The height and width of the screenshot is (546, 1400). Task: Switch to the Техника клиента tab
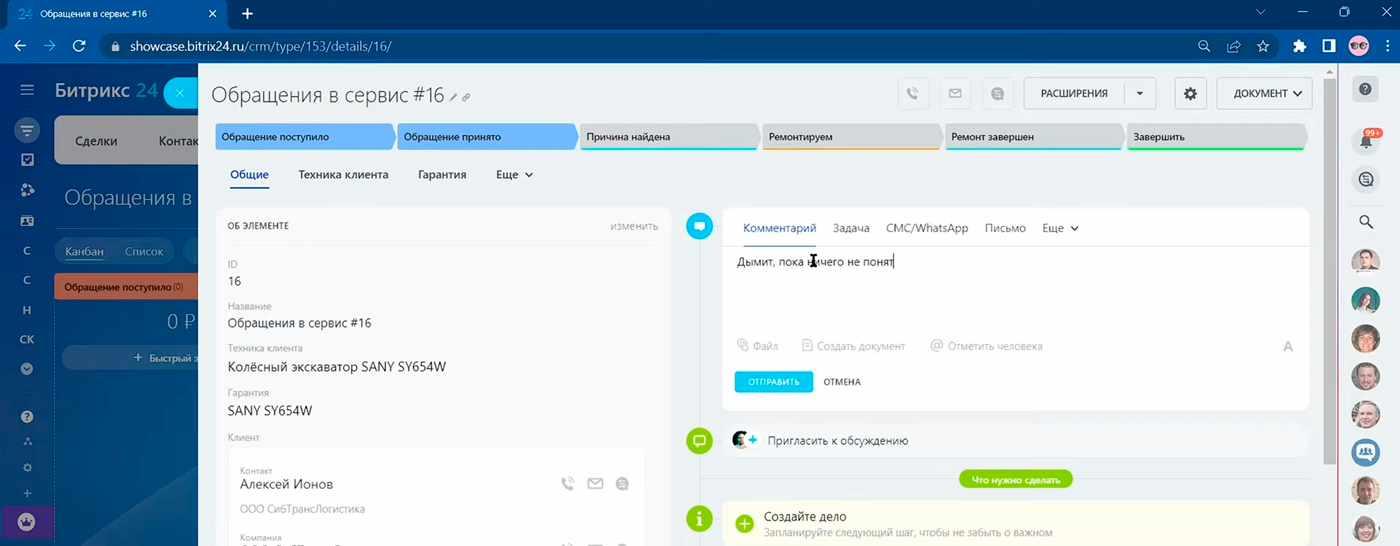(x=343, y=174)
